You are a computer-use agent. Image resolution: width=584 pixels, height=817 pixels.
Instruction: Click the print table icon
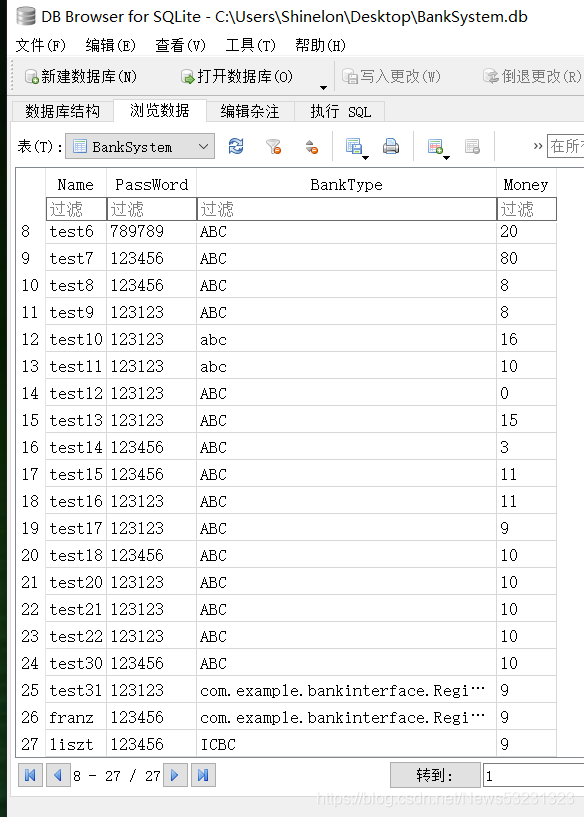(391, 146)
